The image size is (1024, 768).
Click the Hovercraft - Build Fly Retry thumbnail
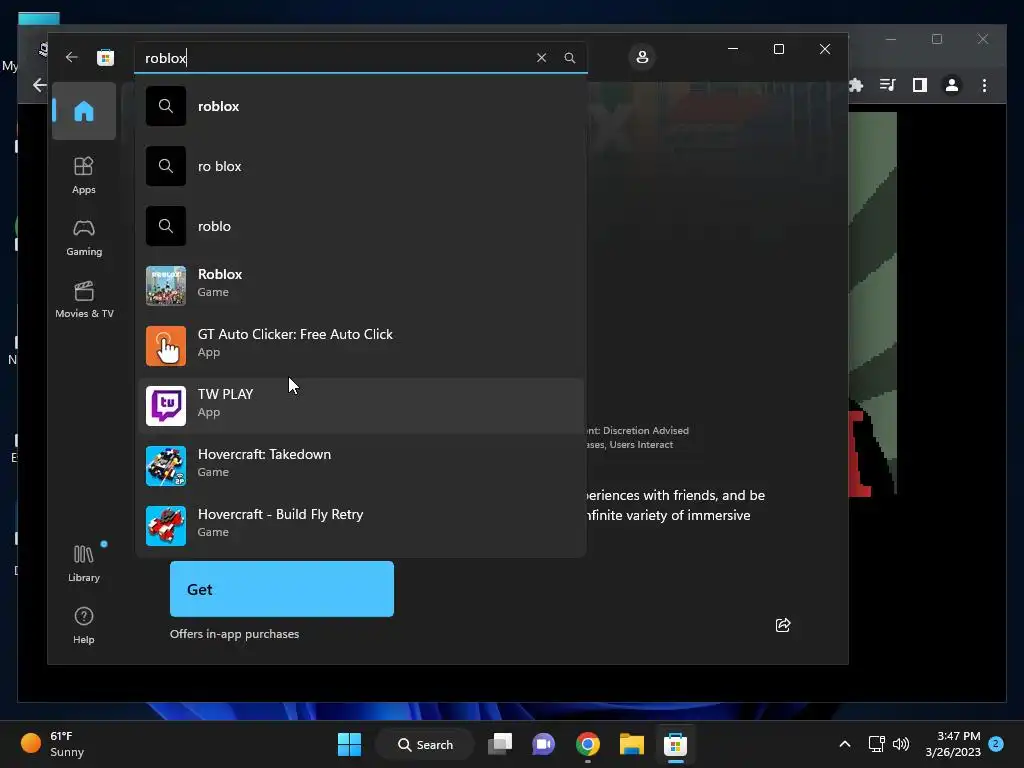coord(166,526)
